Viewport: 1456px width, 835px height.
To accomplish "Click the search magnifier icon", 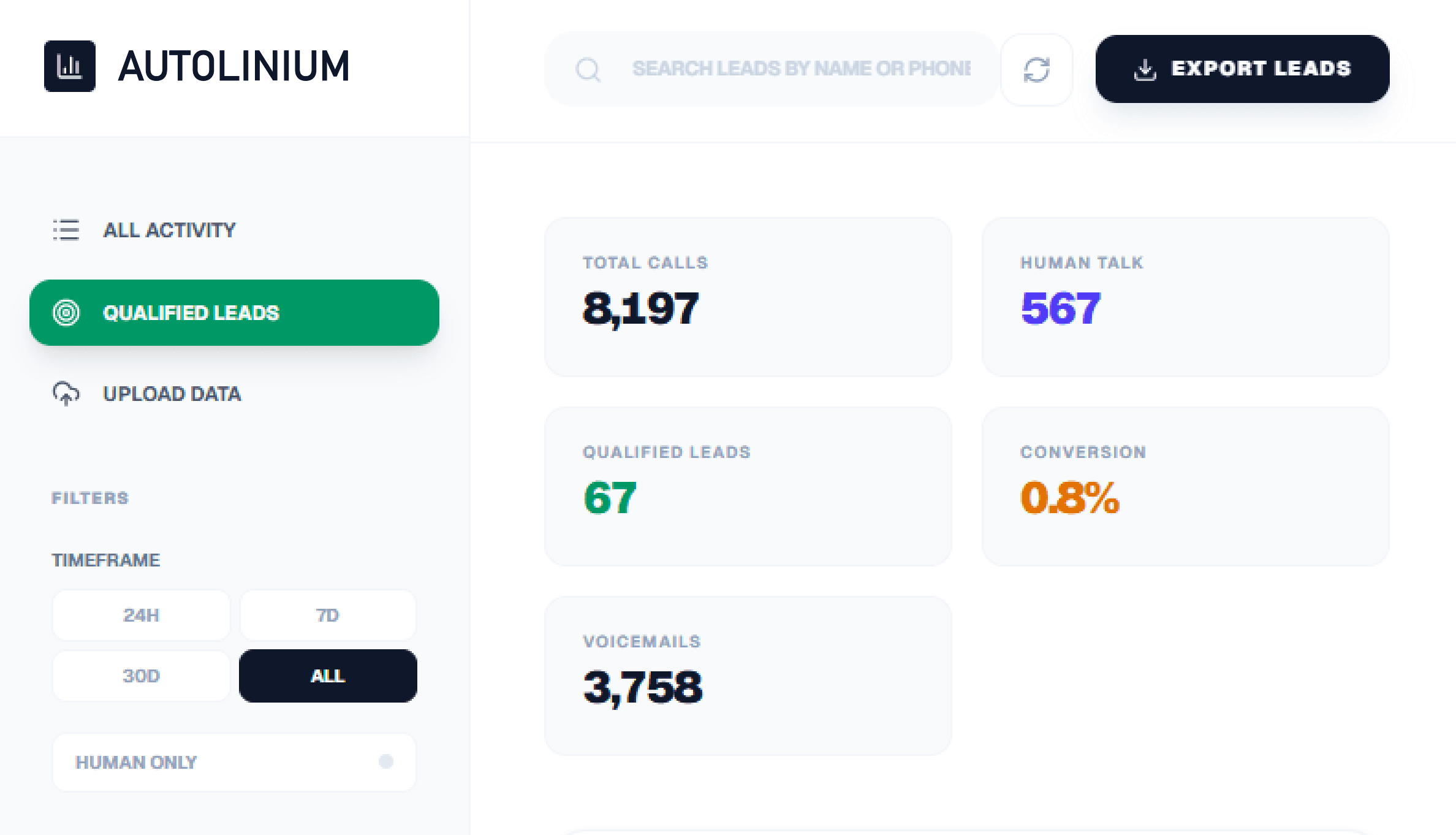I will tap(588, 69).
